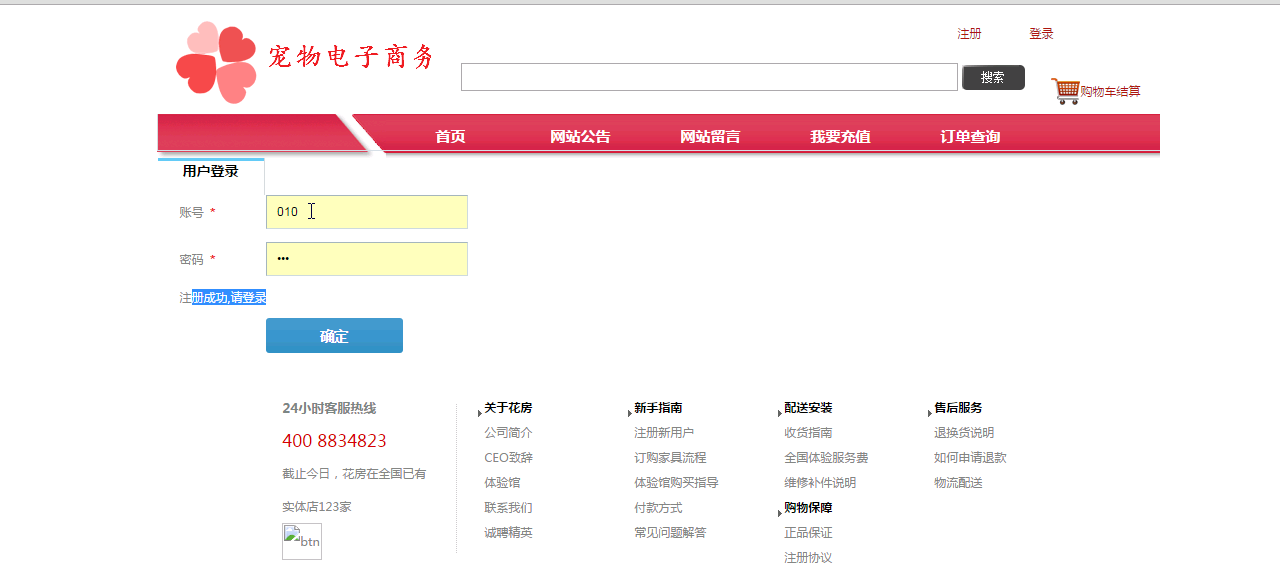Open the 登录 link at top
1280x575 pixels.
(x=1041, y=34)
